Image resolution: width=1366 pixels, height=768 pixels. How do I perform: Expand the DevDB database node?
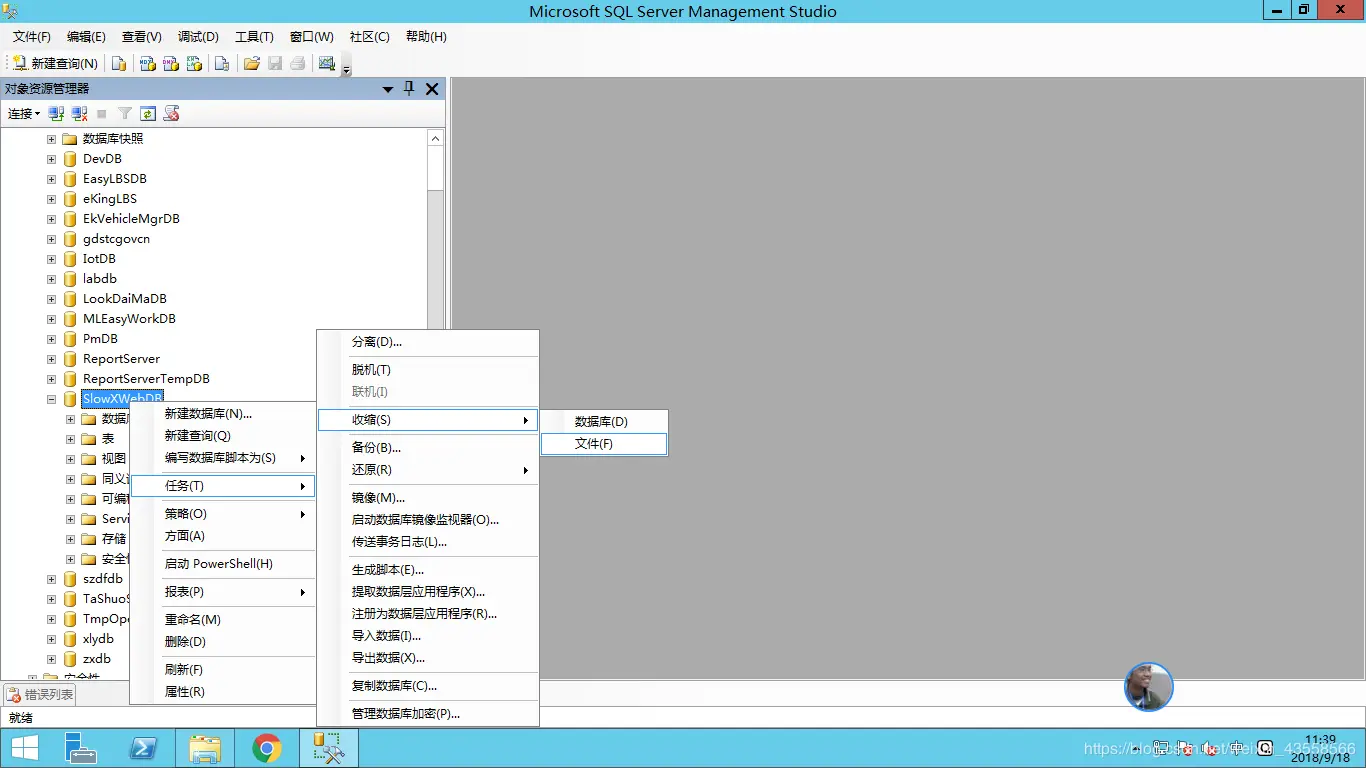pyautogui.click(x=52, y=159)
